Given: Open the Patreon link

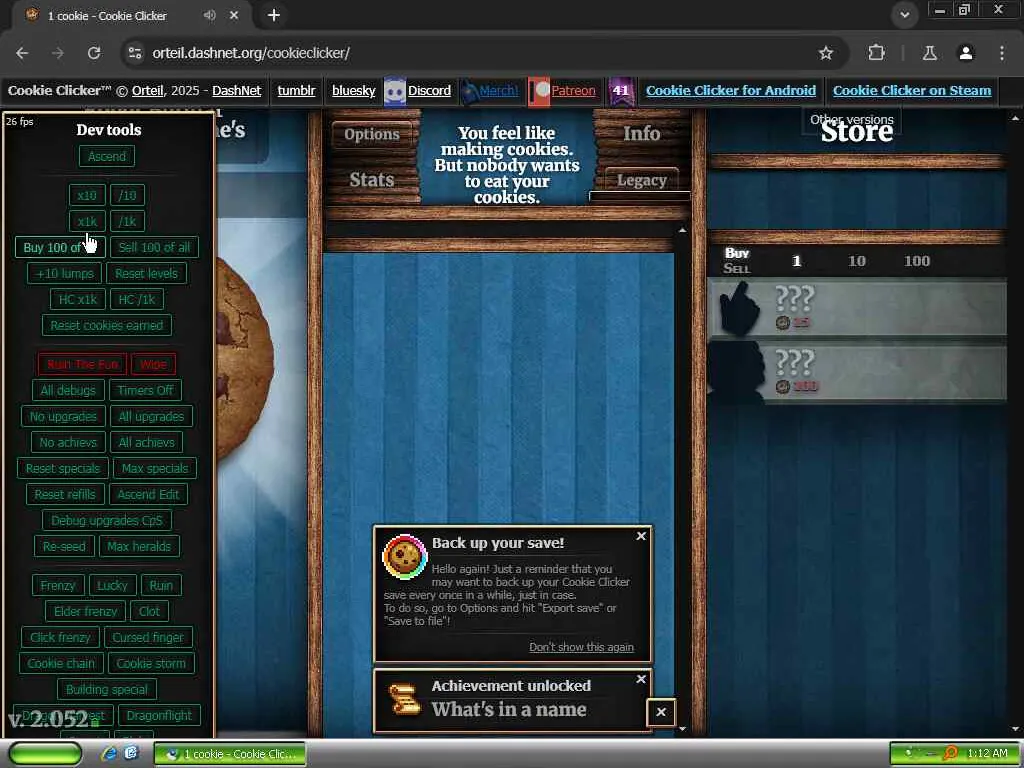Looking at the screenshot, I should [573, 91].
